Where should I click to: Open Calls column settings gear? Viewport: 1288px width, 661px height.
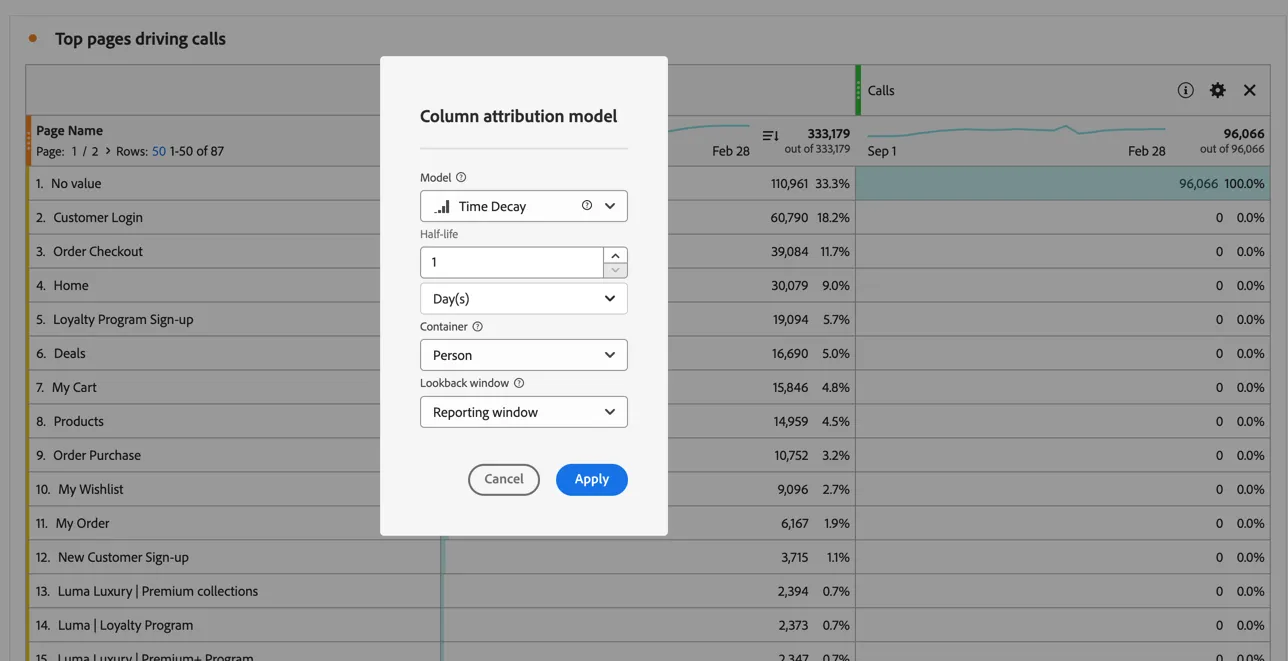click(x=1217, y=90)
